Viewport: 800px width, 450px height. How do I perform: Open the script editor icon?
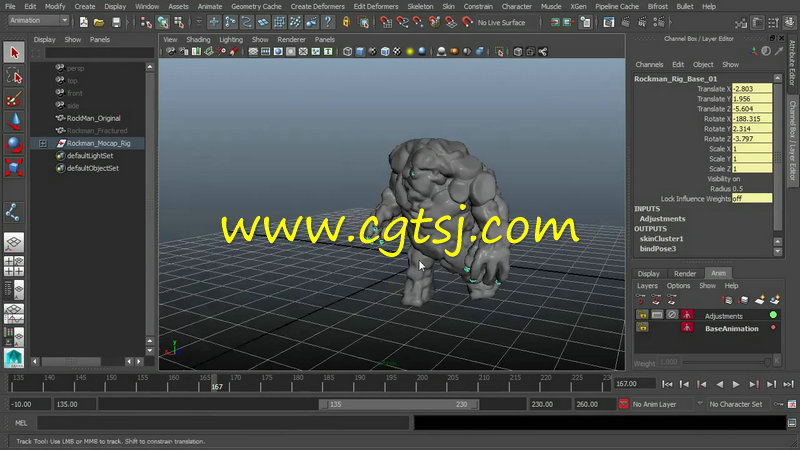coord(792,423)
